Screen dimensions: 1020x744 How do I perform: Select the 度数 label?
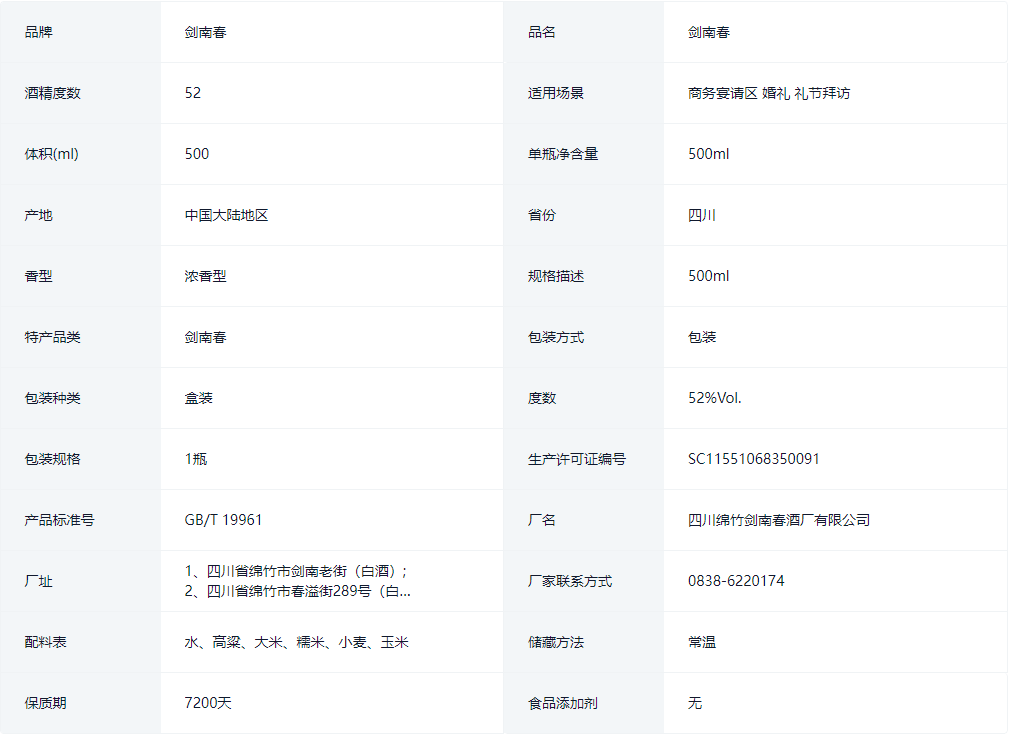(x=541, y=399)
